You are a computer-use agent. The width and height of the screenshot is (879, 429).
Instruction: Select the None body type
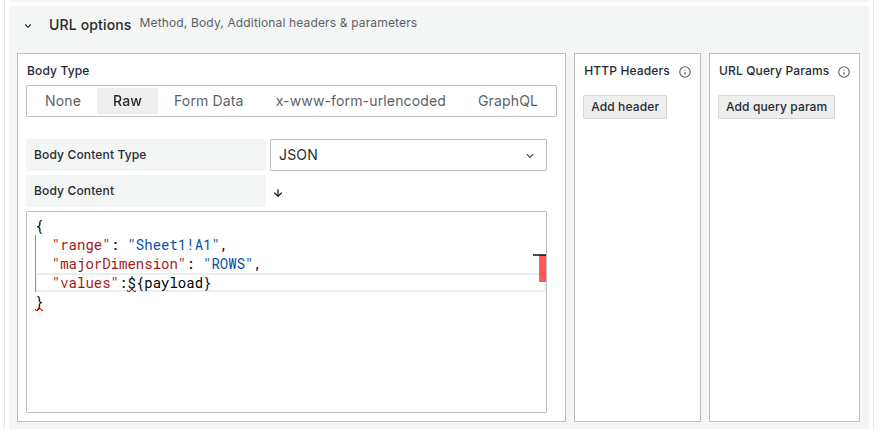(63, 101)
